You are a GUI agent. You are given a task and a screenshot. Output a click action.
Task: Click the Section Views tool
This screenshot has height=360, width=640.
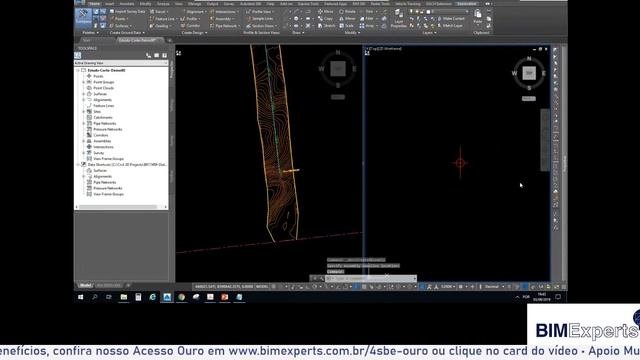[x=261, y=26]
